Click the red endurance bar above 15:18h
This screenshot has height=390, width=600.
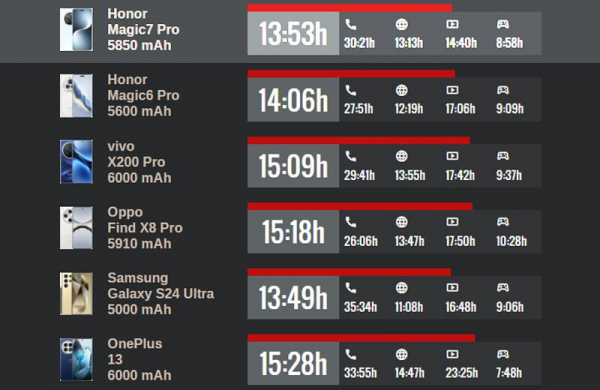(360, 206)
